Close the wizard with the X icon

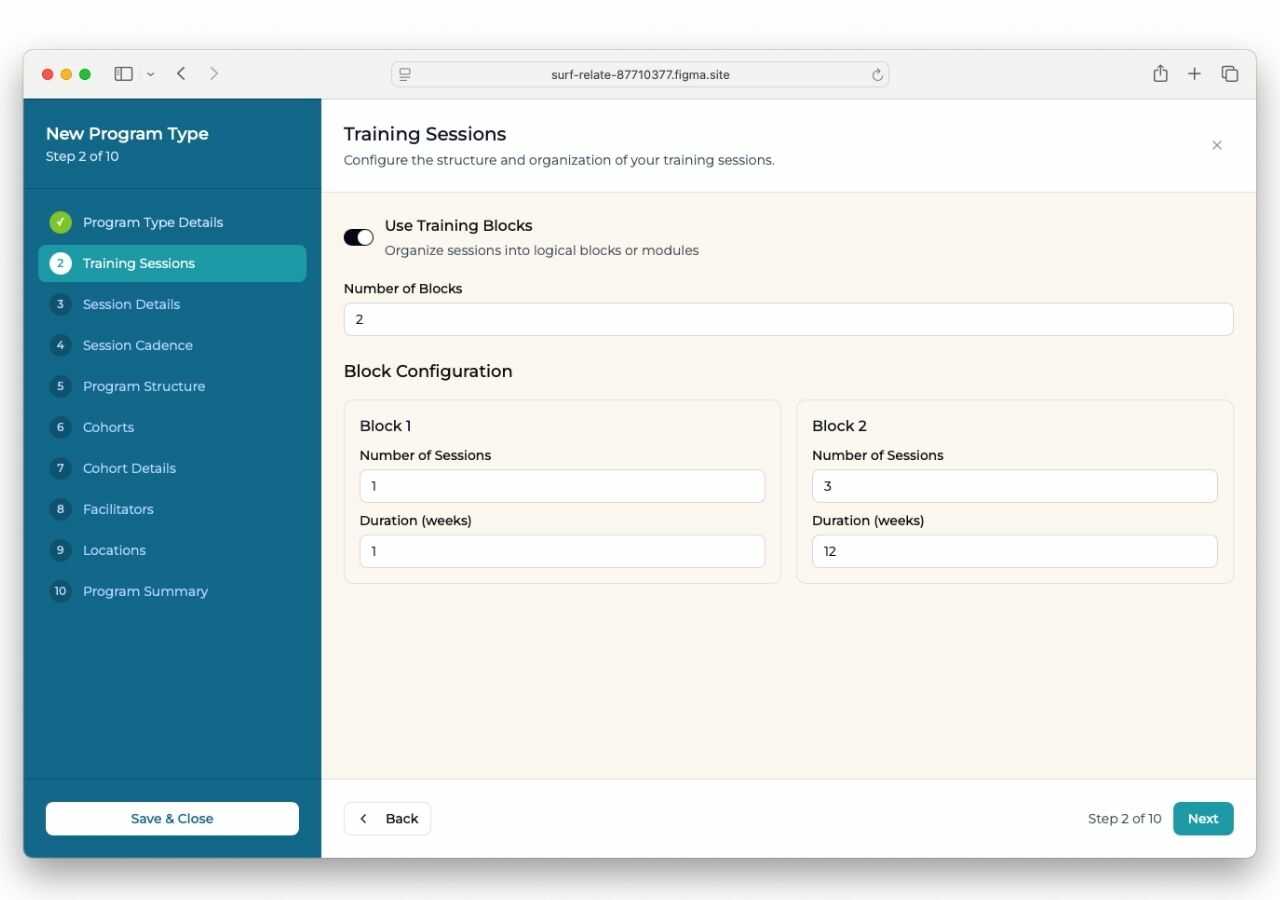point(1217,145)
